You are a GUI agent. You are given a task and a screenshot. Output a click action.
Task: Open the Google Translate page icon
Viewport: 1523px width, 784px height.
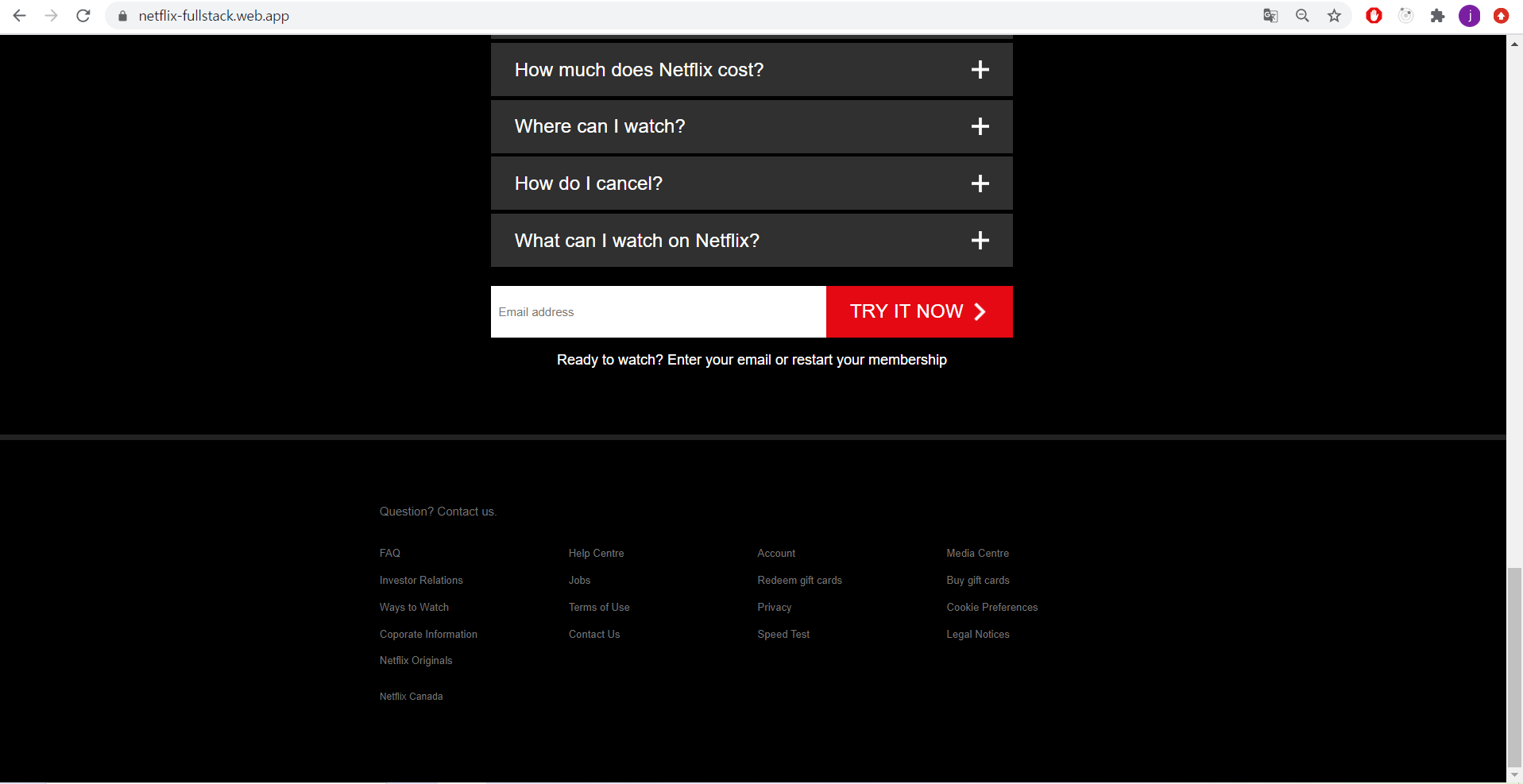(1270, 16)
